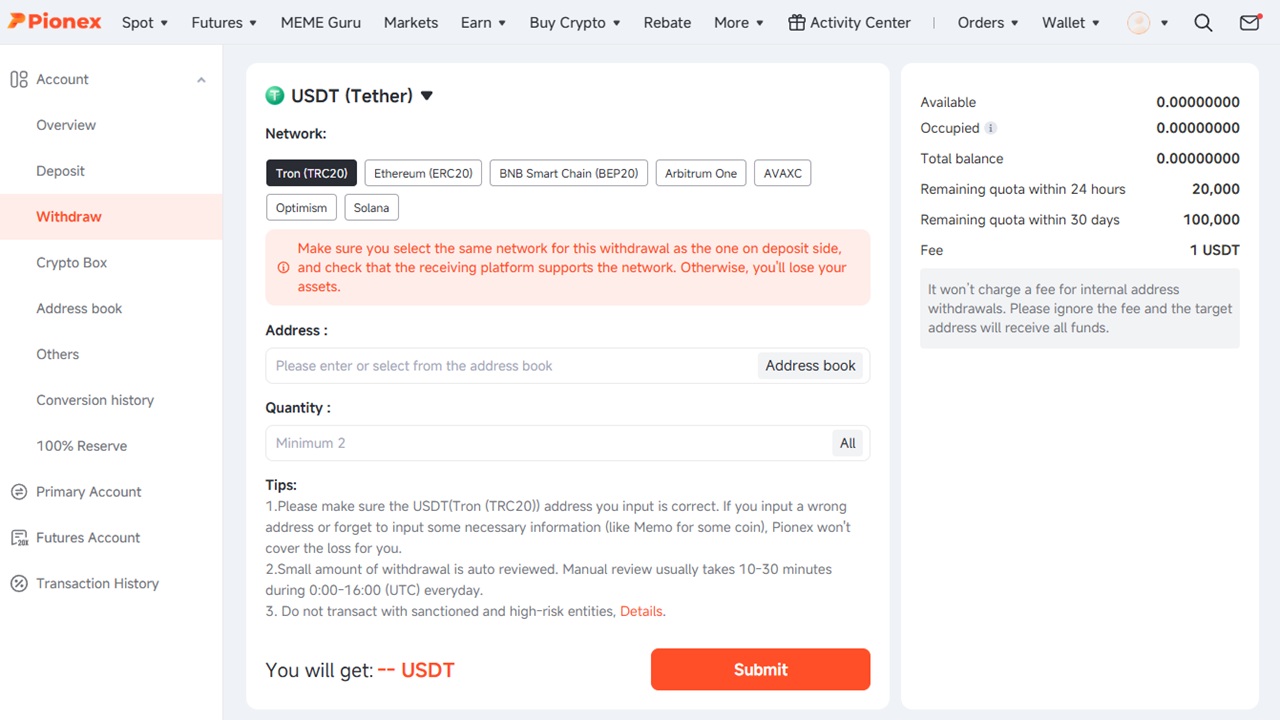Click the Futures Account sidebar icon
The width and height of the screenshot is (1280, 720).
(19, 538)
